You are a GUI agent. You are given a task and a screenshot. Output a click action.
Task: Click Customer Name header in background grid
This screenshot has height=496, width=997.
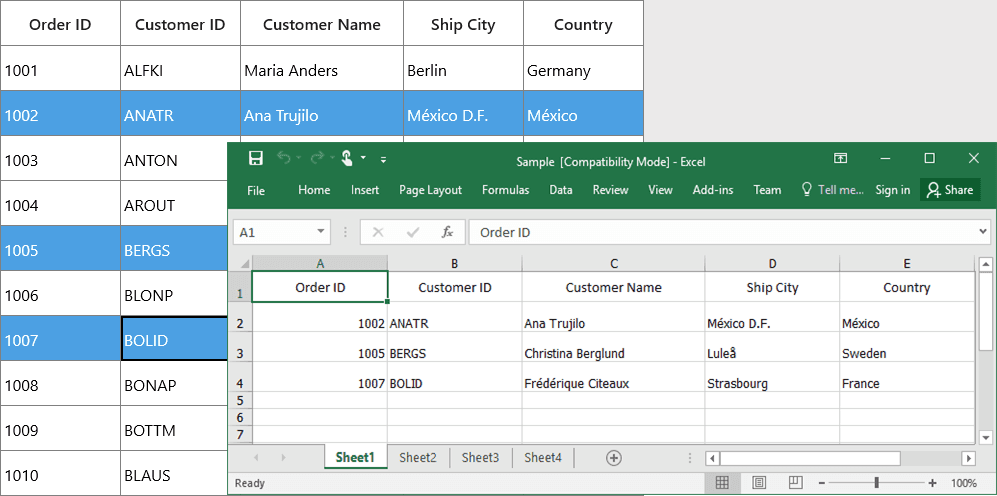point(322,25)
